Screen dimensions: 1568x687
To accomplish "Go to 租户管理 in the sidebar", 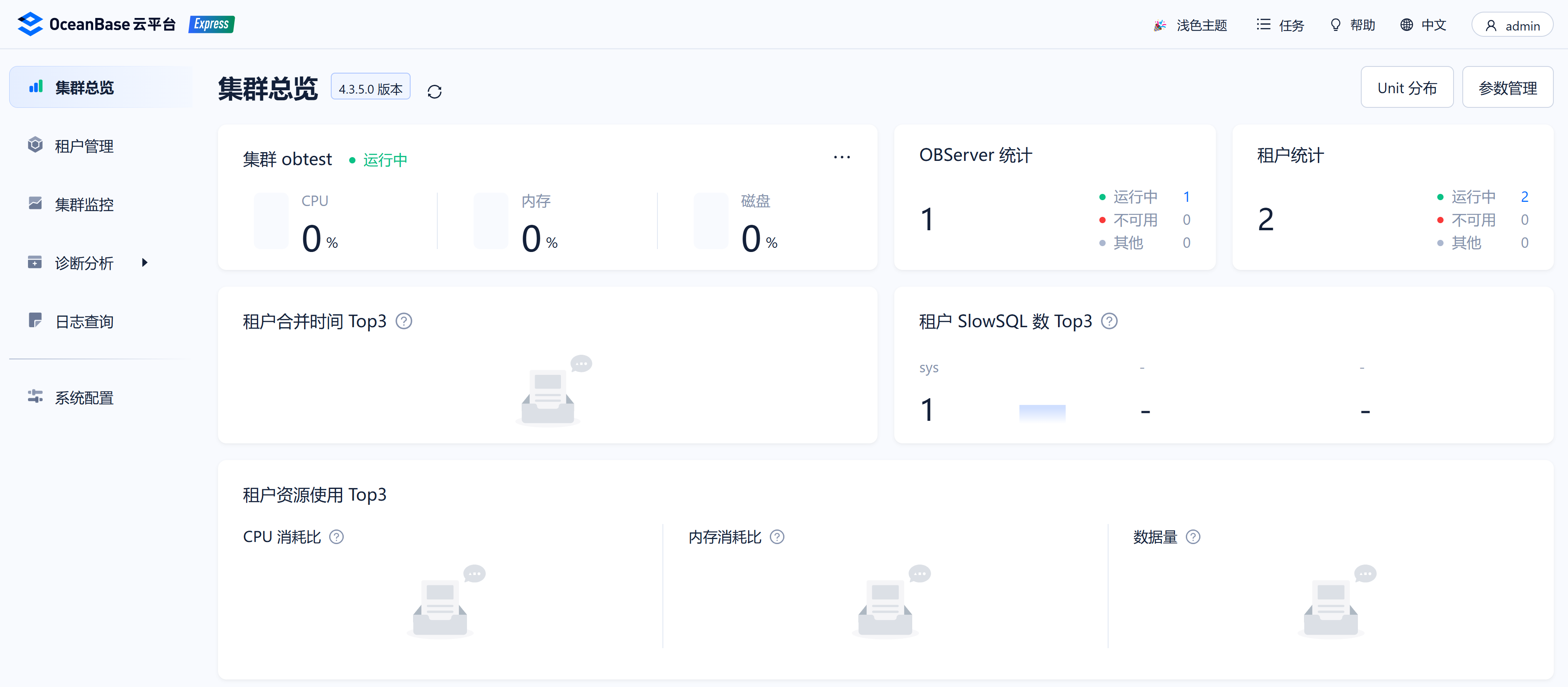I will tap(84, 146).
